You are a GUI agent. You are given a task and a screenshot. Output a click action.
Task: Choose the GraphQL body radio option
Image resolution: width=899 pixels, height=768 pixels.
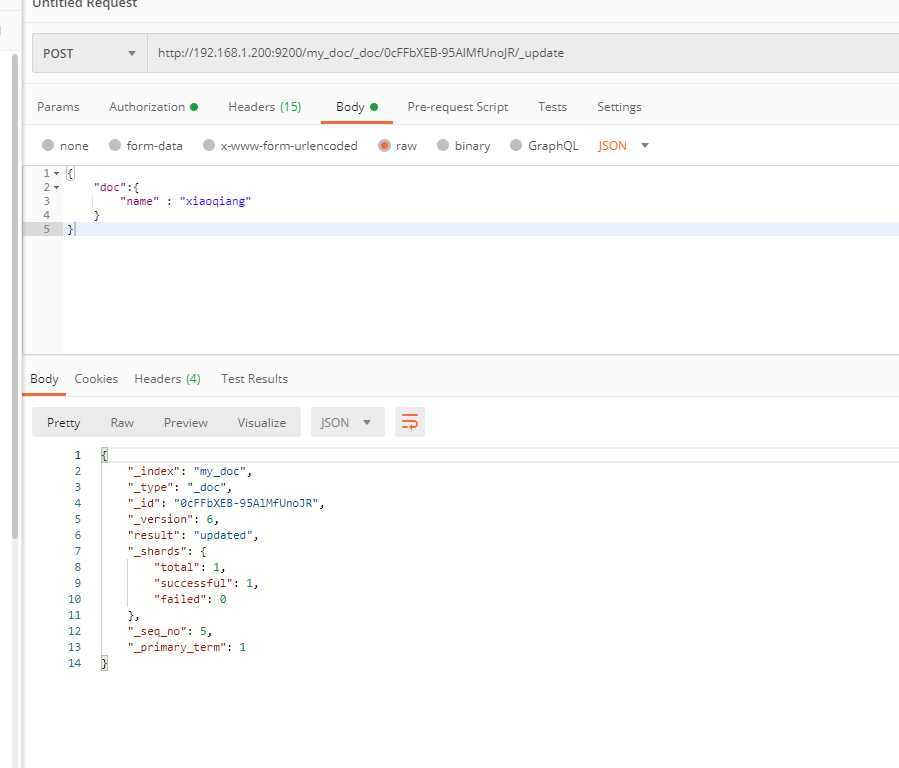[x=516, y=146]
